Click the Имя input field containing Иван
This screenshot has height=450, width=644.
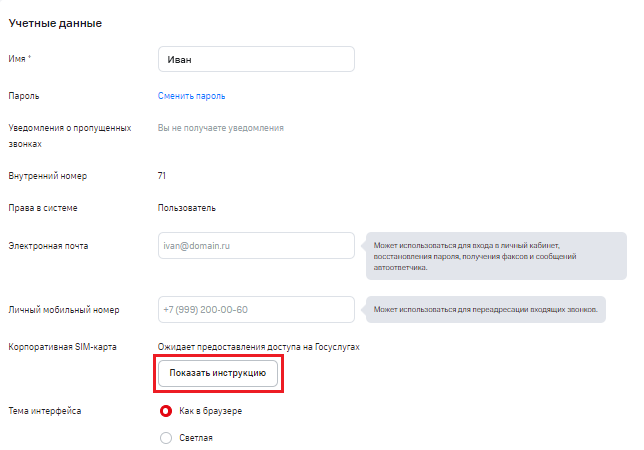click(x=256, y=59)
